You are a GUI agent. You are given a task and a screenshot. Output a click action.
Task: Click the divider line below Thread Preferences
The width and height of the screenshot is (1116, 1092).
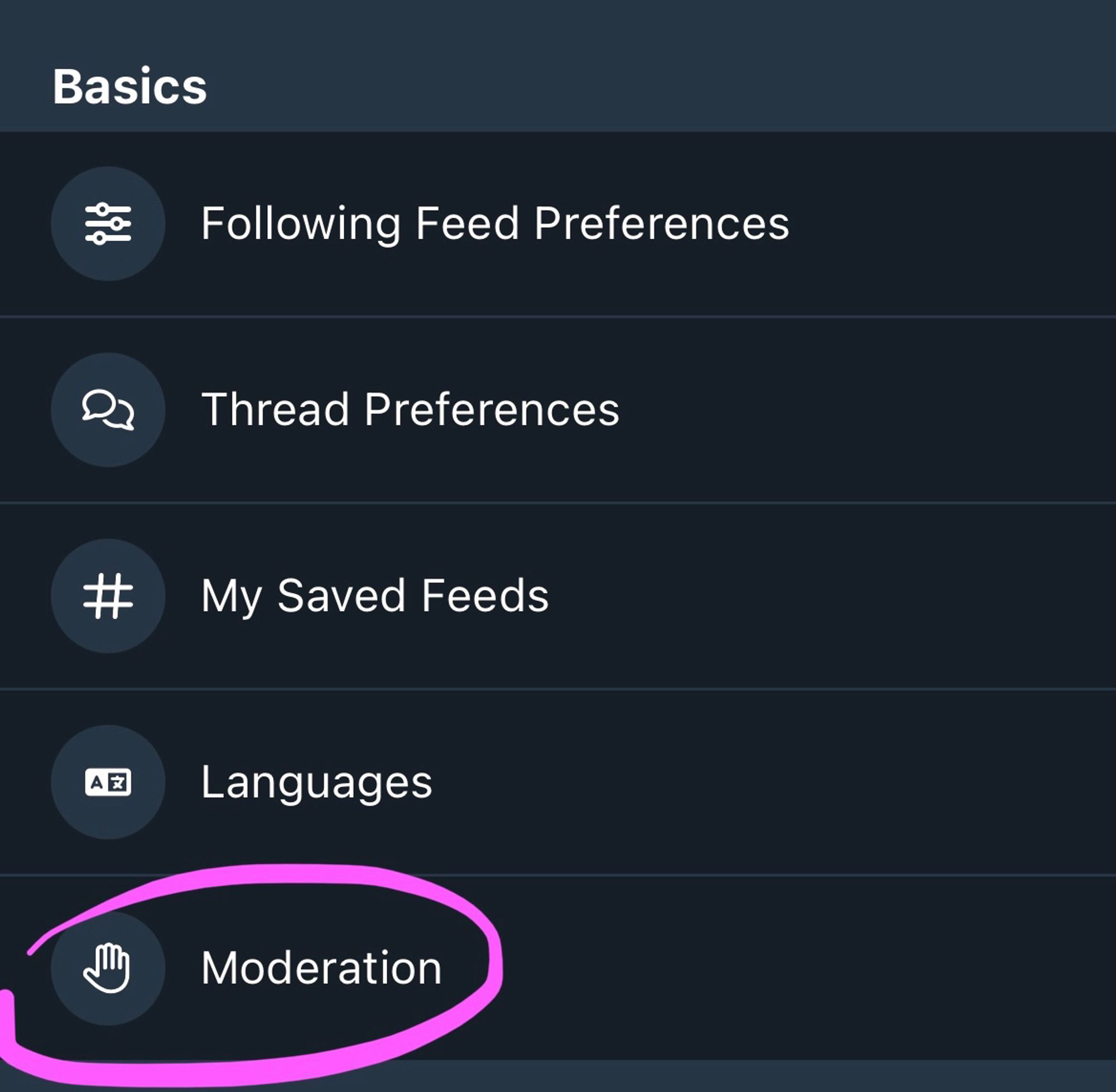pyautogui.click(x=558, y=502)
